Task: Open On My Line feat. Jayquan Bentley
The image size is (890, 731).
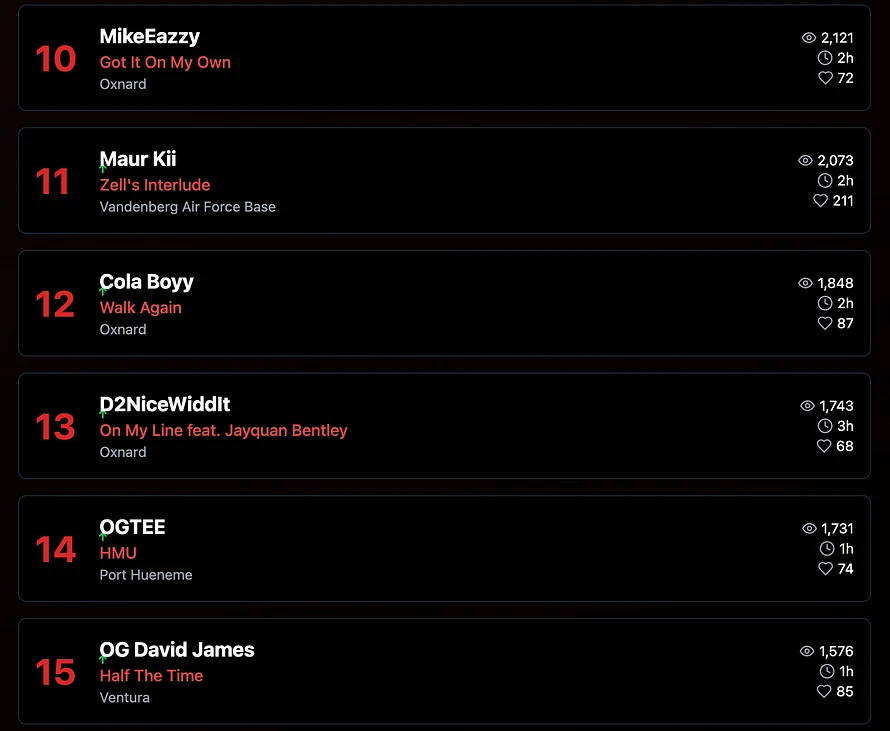Action: click(x=223, y=430)
